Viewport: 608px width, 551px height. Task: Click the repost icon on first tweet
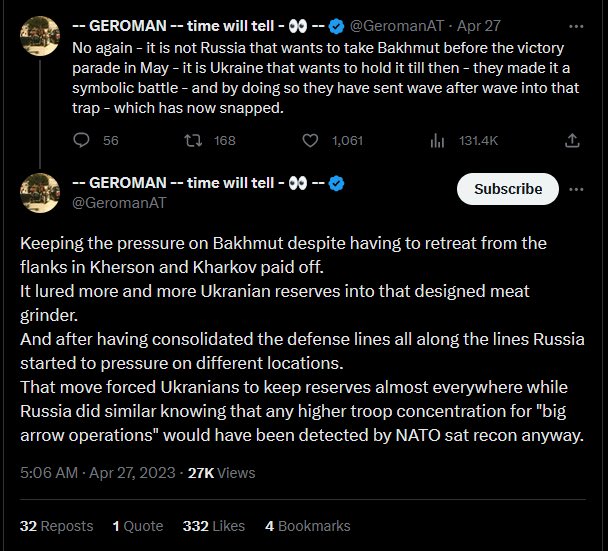pyautogui.click(x=193, y=140)
